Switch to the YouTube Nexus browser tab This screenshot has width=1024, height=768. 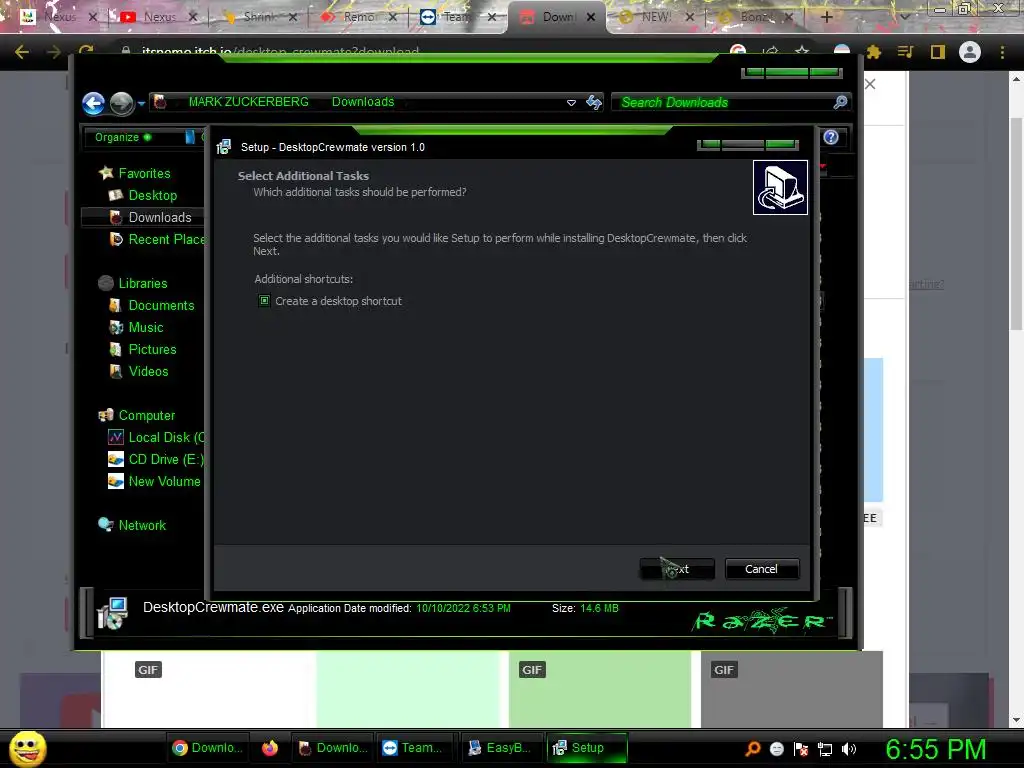pos(158,17)
